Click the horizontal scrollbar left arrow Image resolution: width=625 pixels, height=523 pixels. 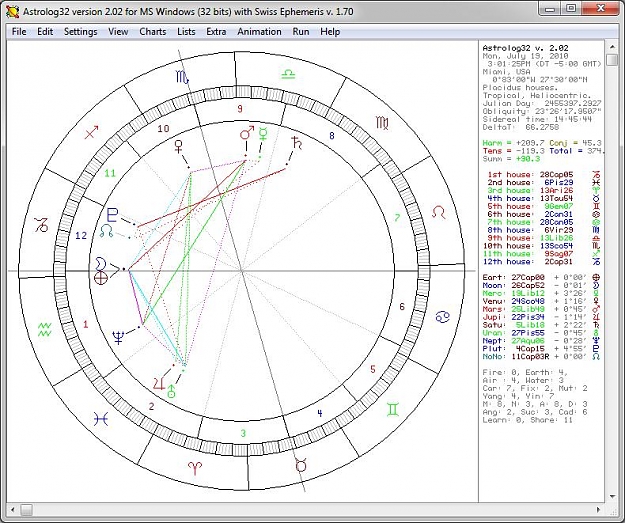pos(12,509)
